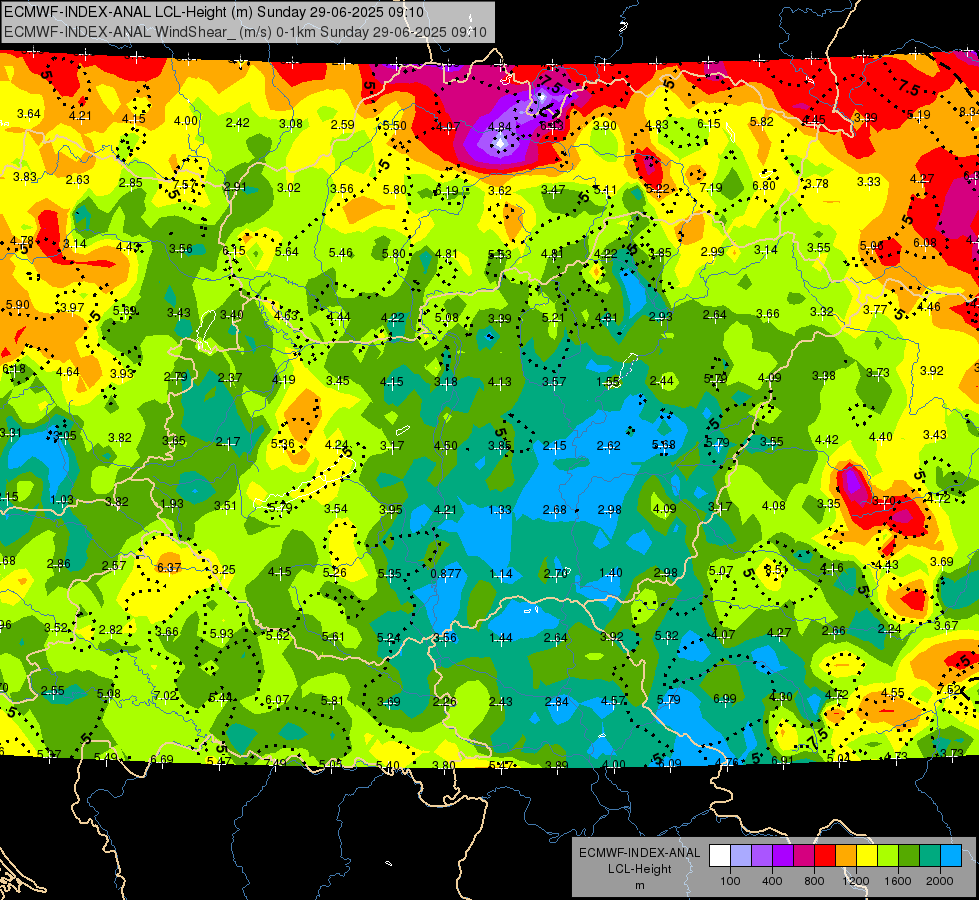Click the 7.62 wind shear value

tap(948, 690)
